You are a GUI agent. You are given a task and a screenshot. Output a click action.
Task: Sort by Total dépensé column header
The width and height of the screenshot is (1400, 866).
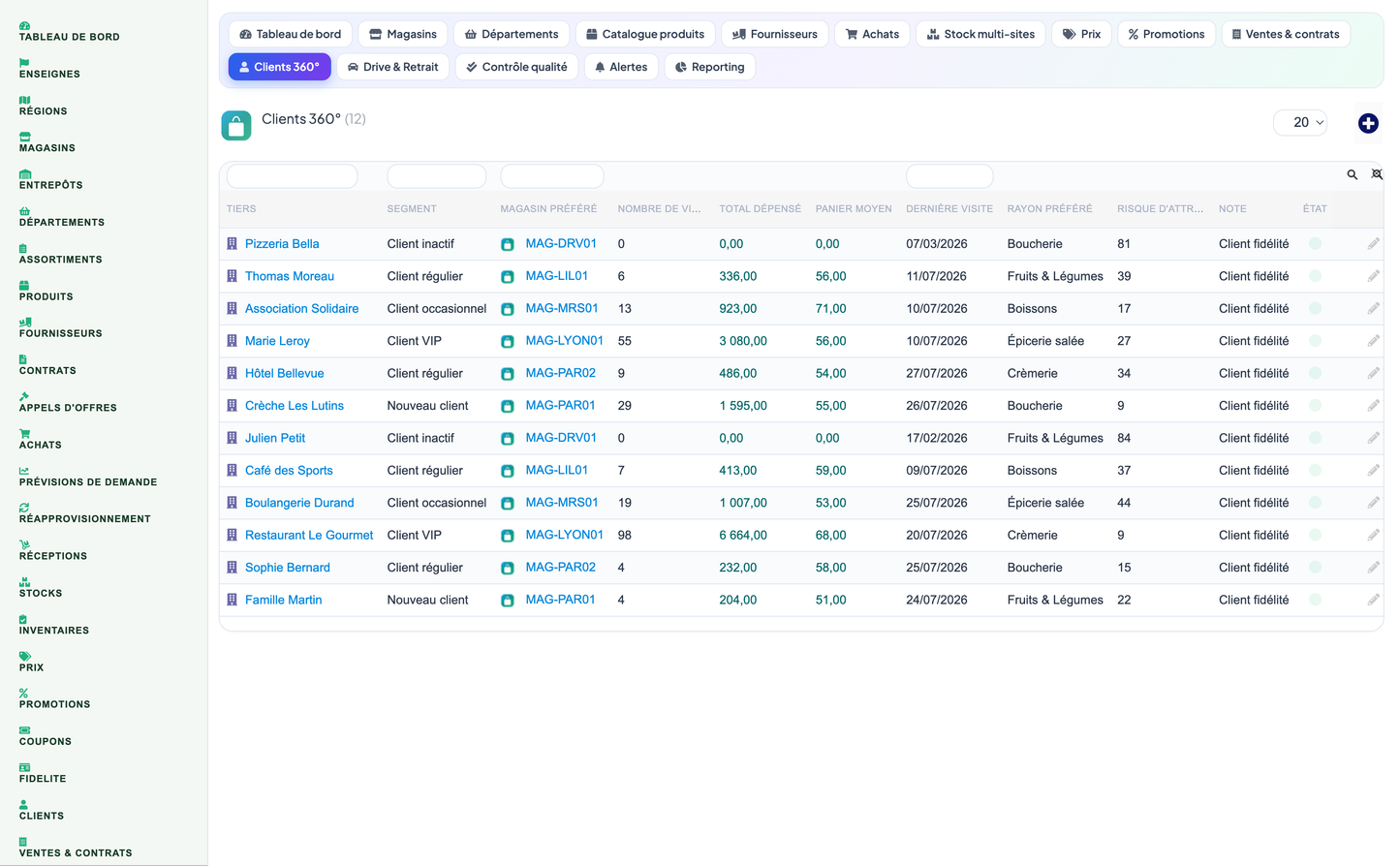[761, 209]
